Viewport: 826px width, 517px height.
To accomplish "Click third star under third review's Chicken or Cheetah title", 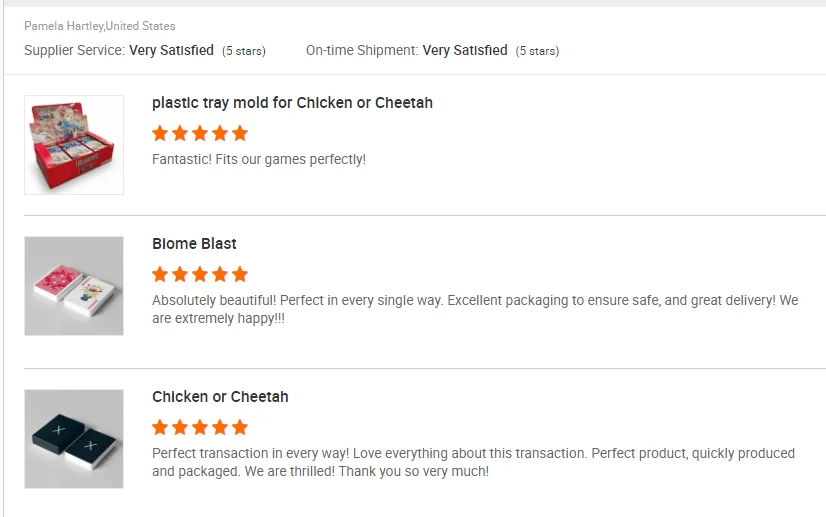I will (x=200, y=427).
